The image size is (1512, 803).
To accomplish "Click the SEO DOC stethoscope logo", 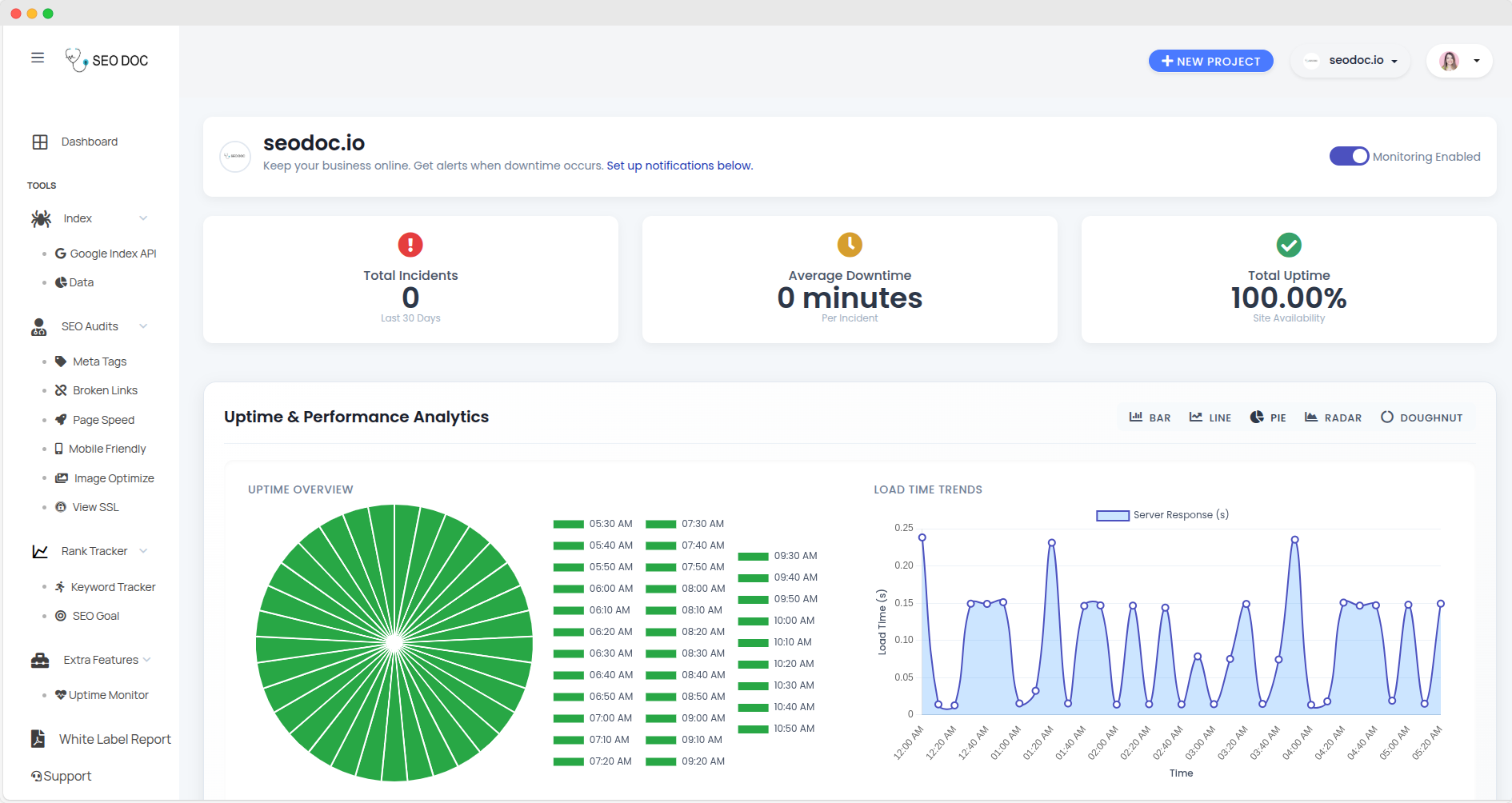I will pyautogui.click(x=76, y=60).
